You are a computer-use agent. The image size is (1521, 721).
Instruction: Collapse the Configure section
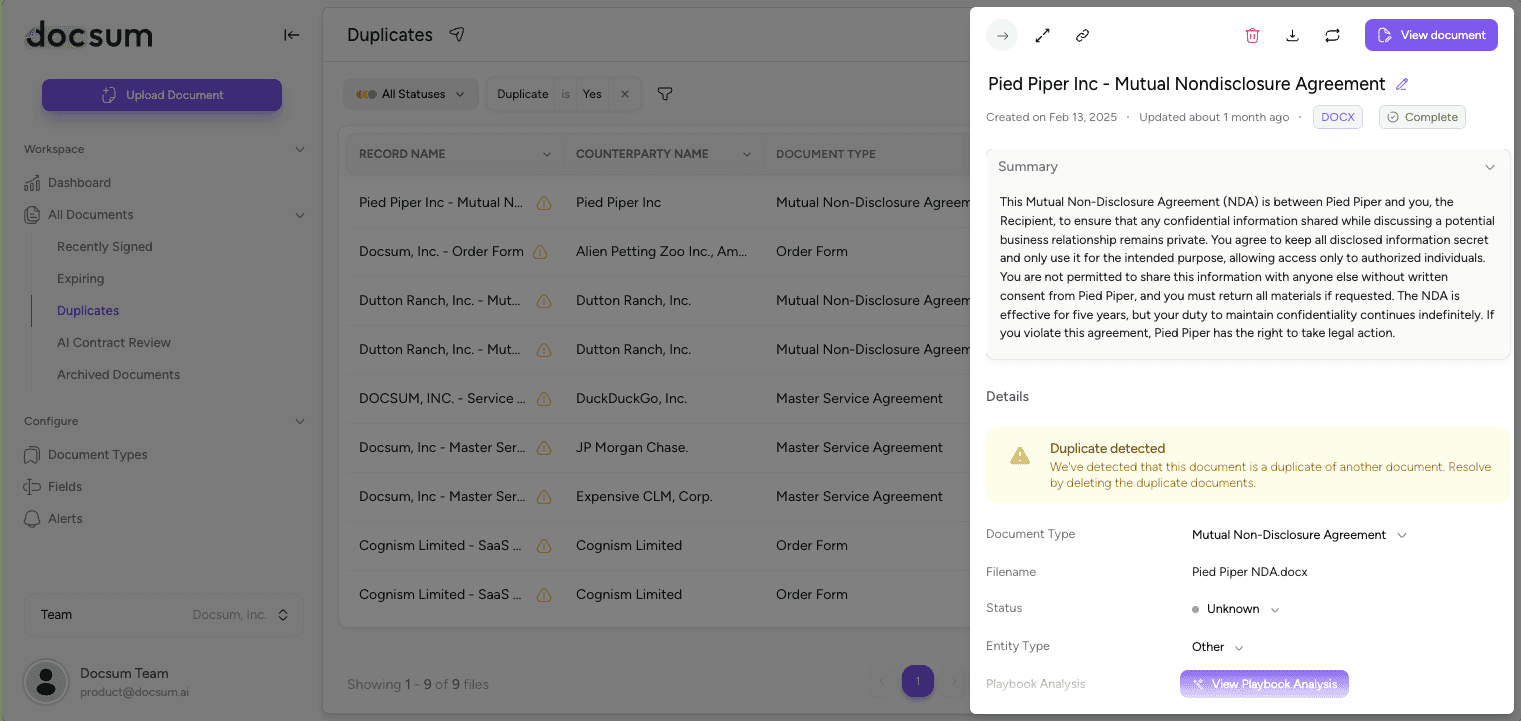coord(299,422)
